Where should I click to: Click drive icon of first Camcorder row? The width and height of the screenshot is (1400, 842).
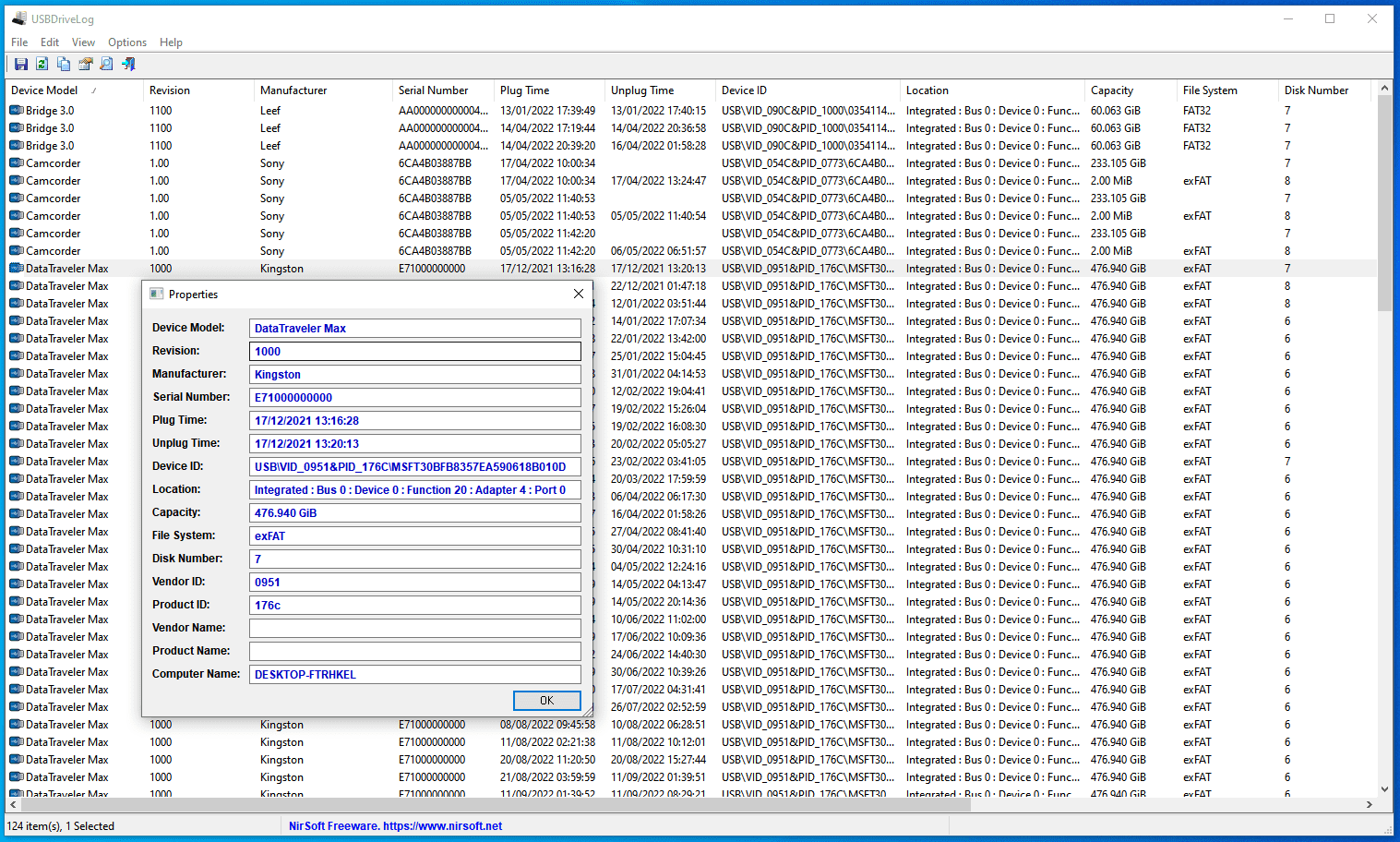tap(17, 163)
